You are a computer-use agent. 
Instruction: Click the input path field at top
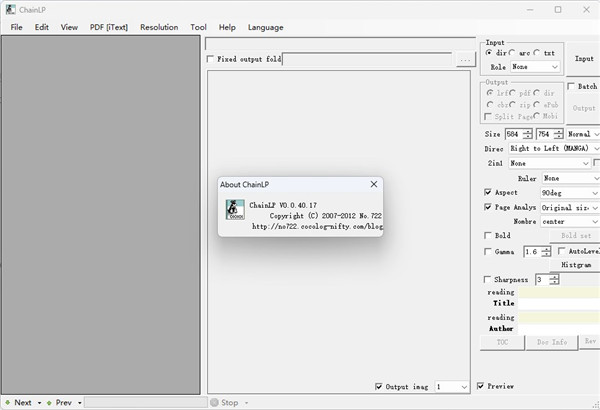click(x=341, y=44)
